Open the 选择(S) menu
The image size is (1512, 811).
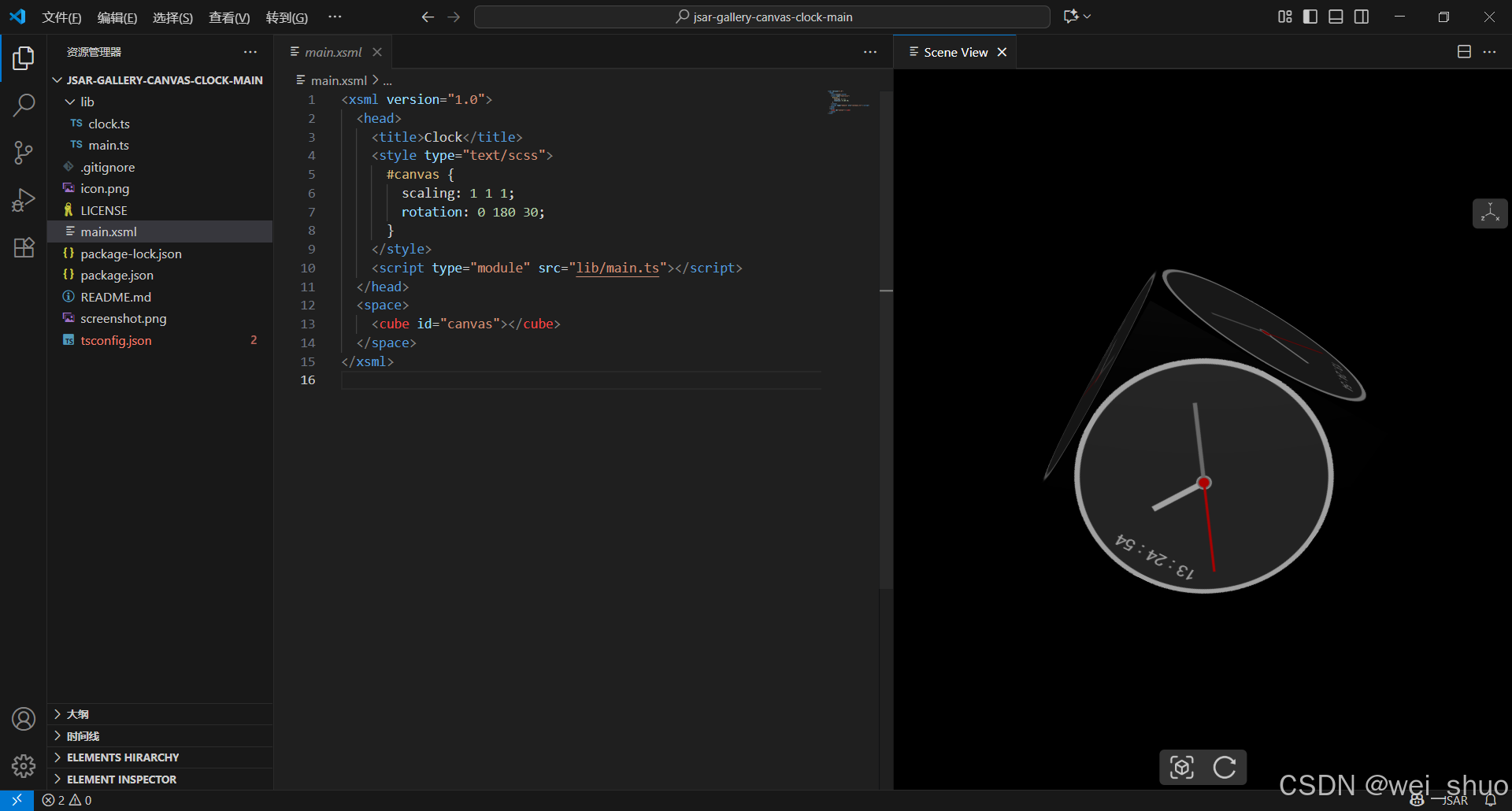point(172,17)
